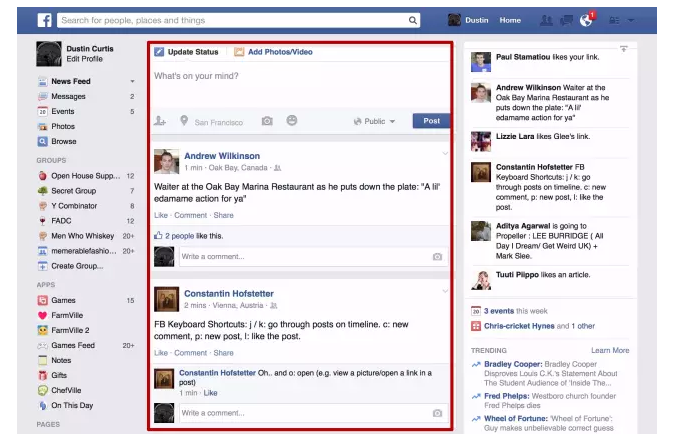676x434 pixels.
Task: Click the Facebook logo icon
Action: 45,20
